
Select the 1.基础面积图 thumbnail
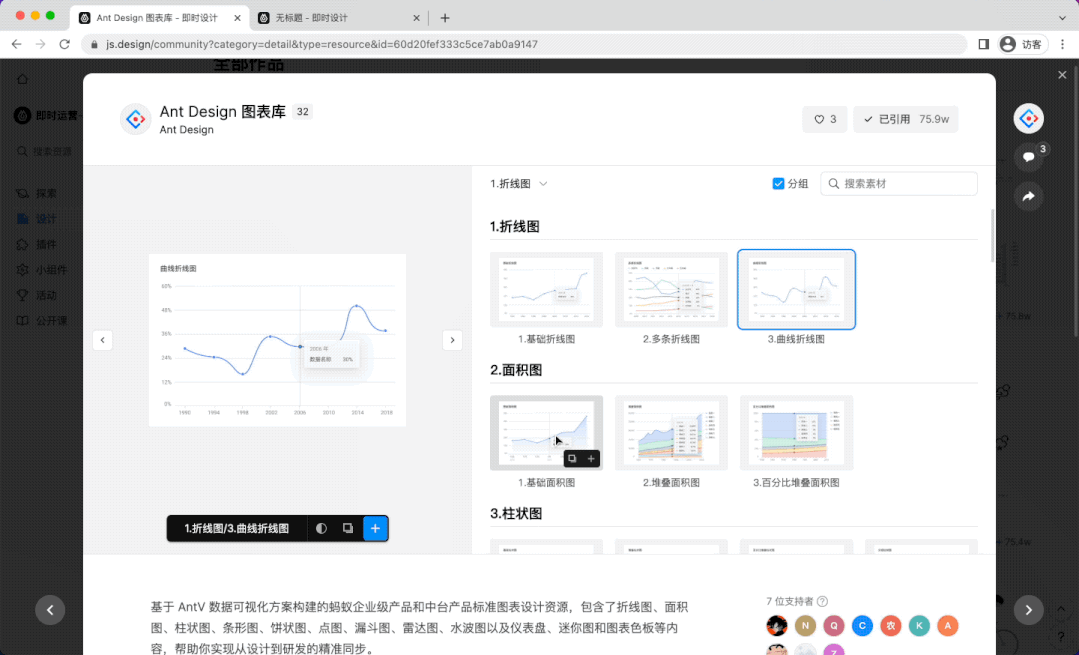[546, 433]
